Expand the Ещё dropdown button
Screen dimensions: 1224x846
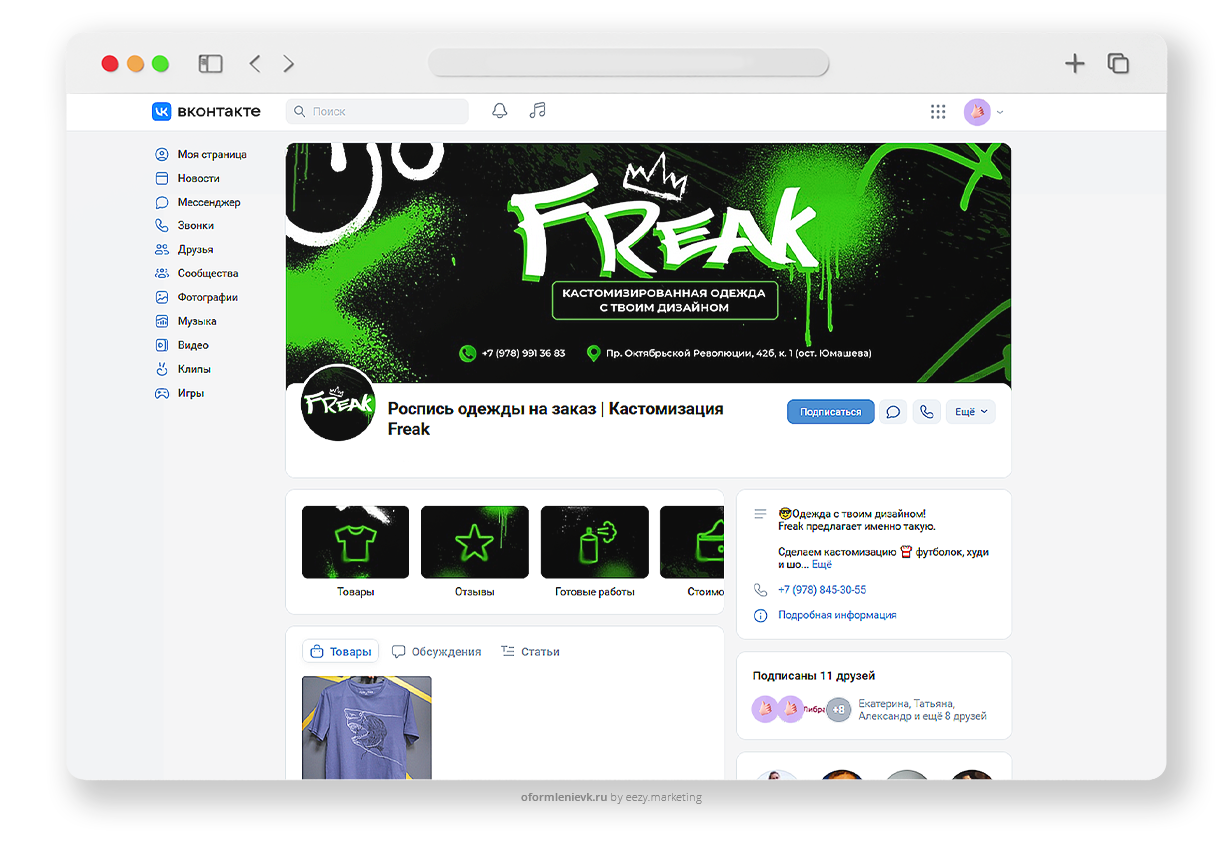(970, 412)
